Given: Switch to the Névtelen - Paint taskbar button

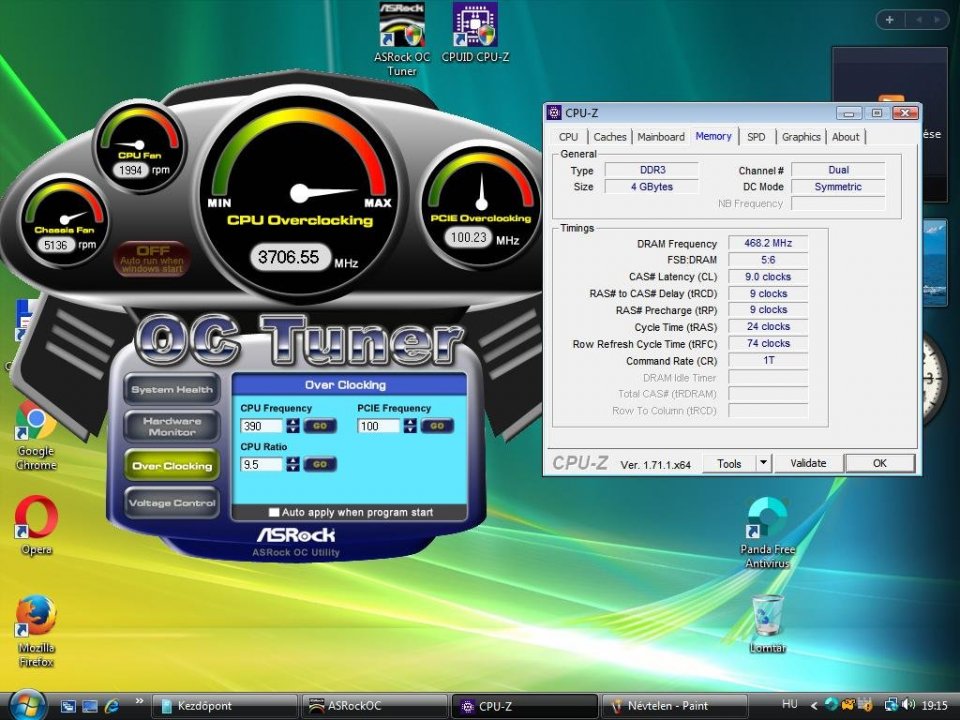Looking at the screenshot, I should click(674, 706).
